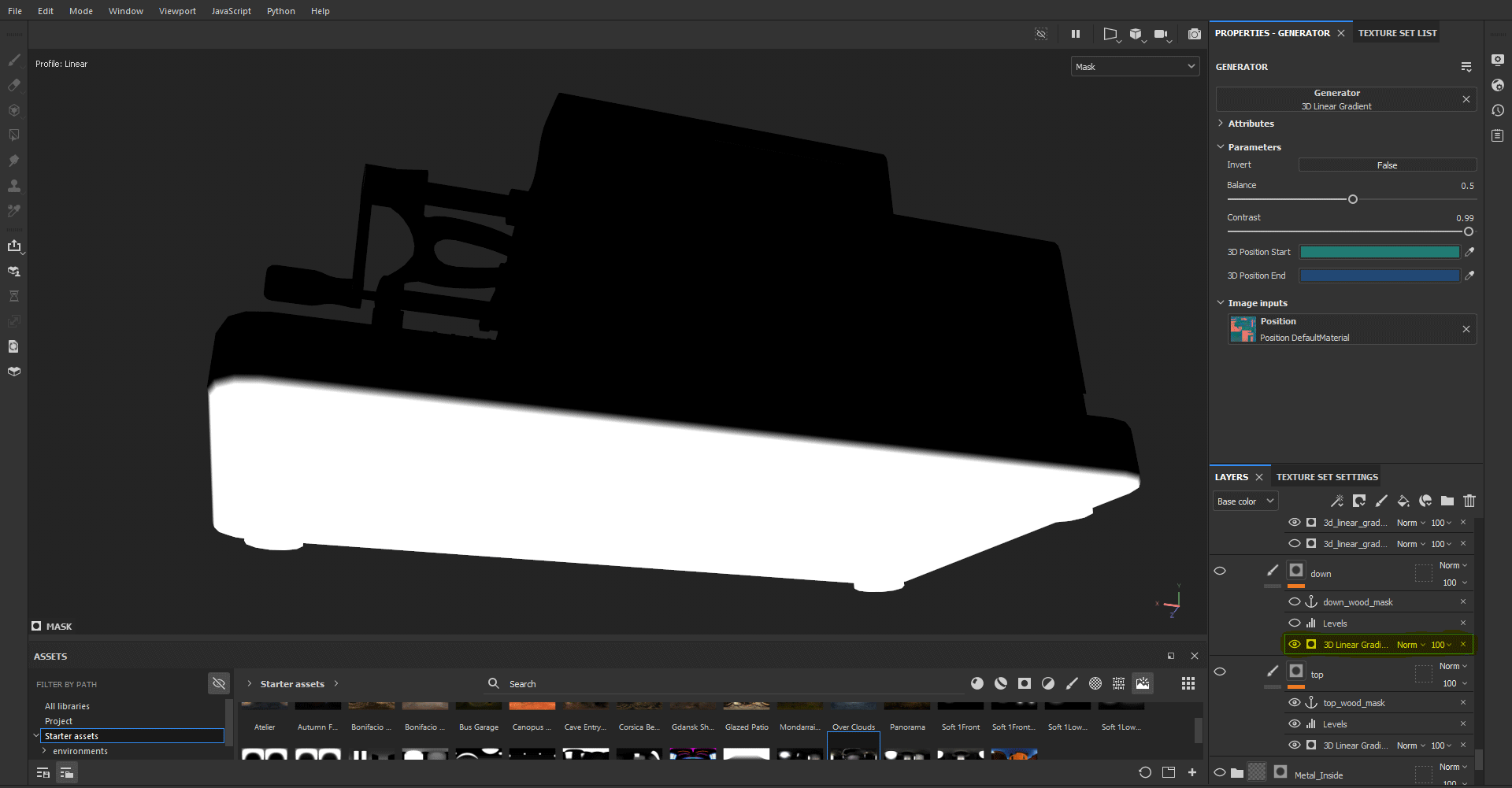Open the Mask viewport channel dropdown

point(1135,67)
